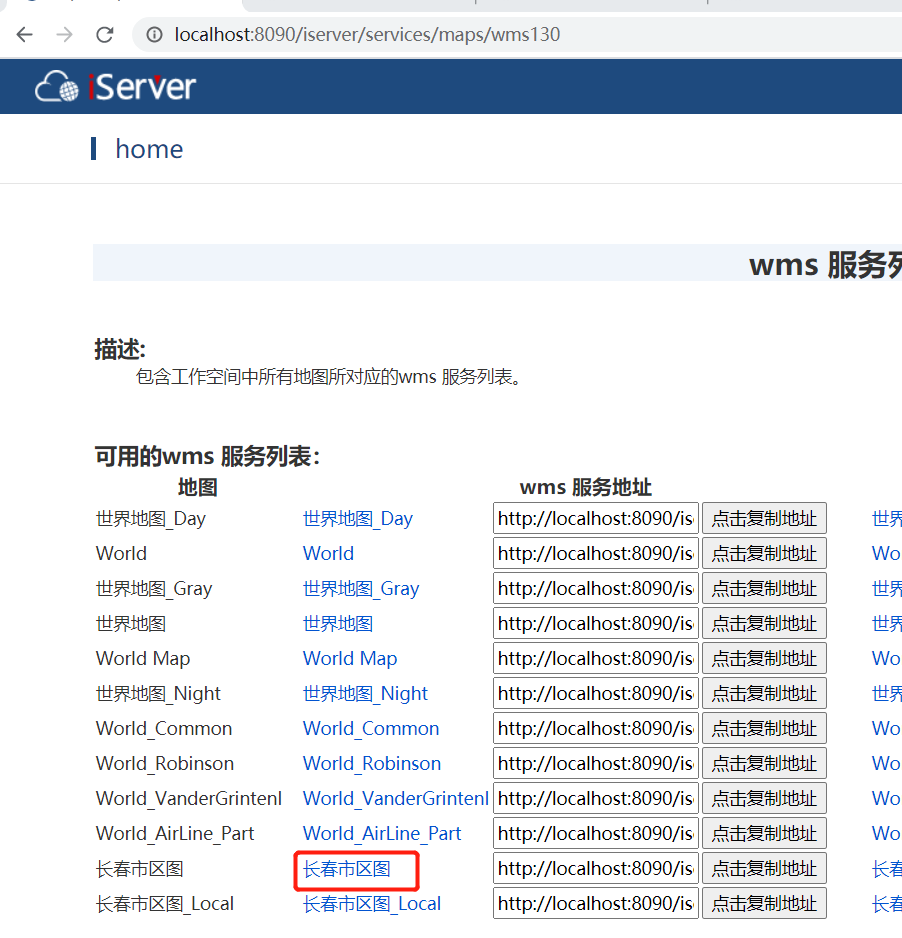Select the 世界地图 row address field
Screen dimensions: 902x938
596,623
